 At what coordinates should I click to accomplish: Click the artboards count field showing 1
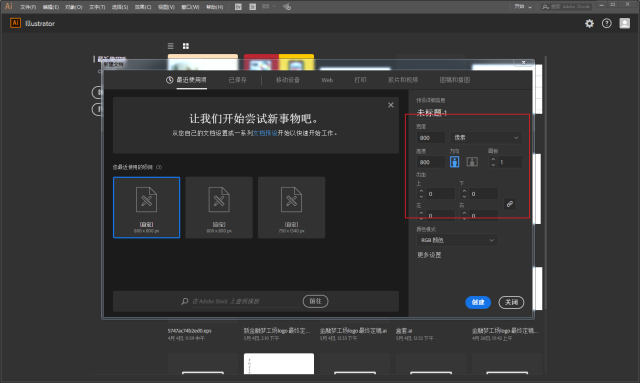(510, 162)
